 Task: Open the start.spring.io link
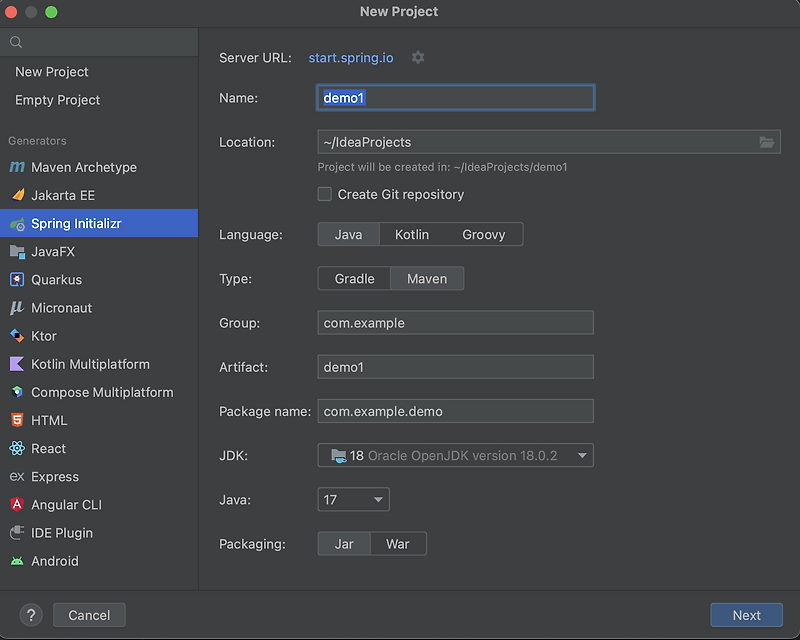351,58
